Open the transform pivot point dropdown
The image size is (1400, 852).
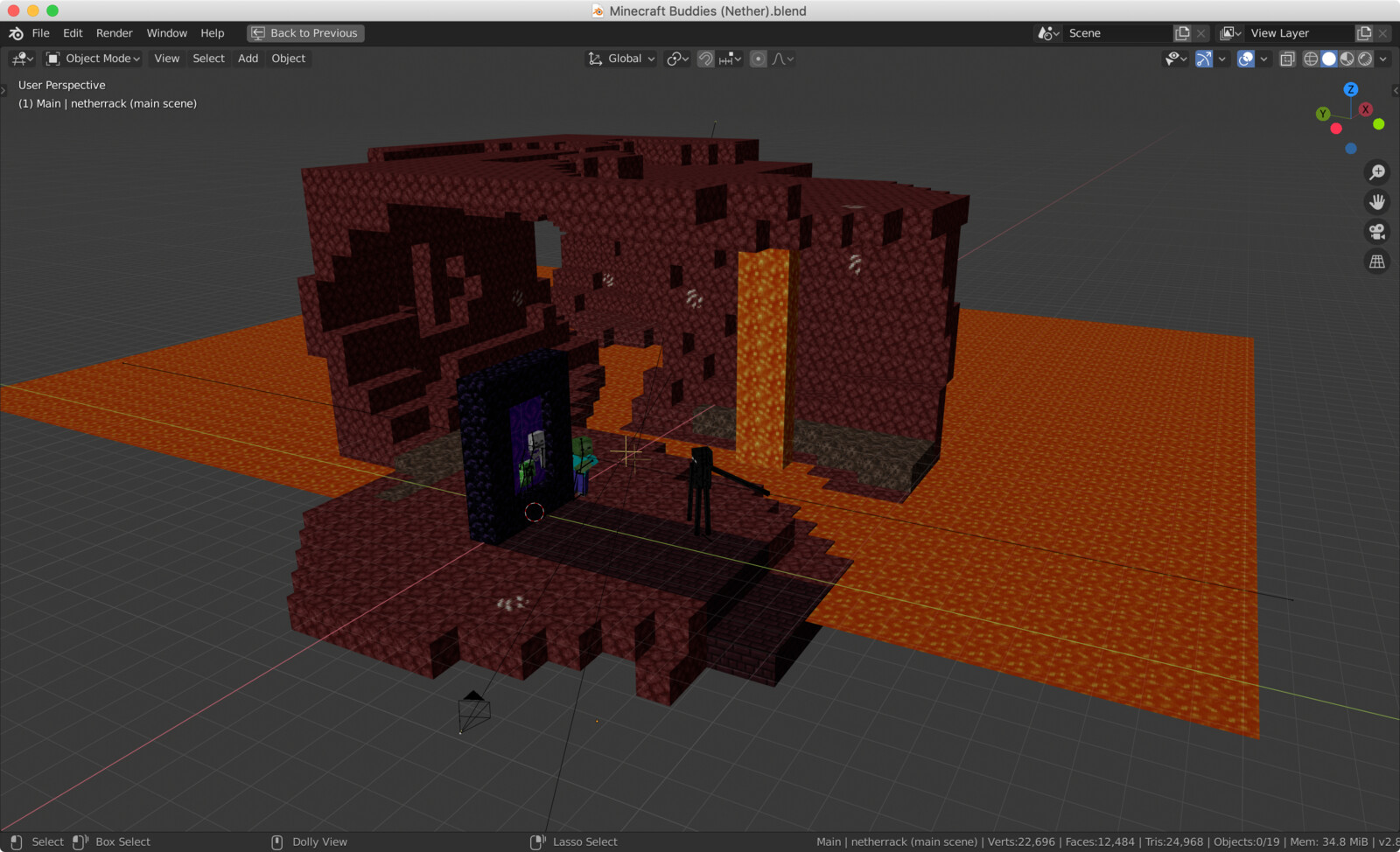tap(678, 59)
